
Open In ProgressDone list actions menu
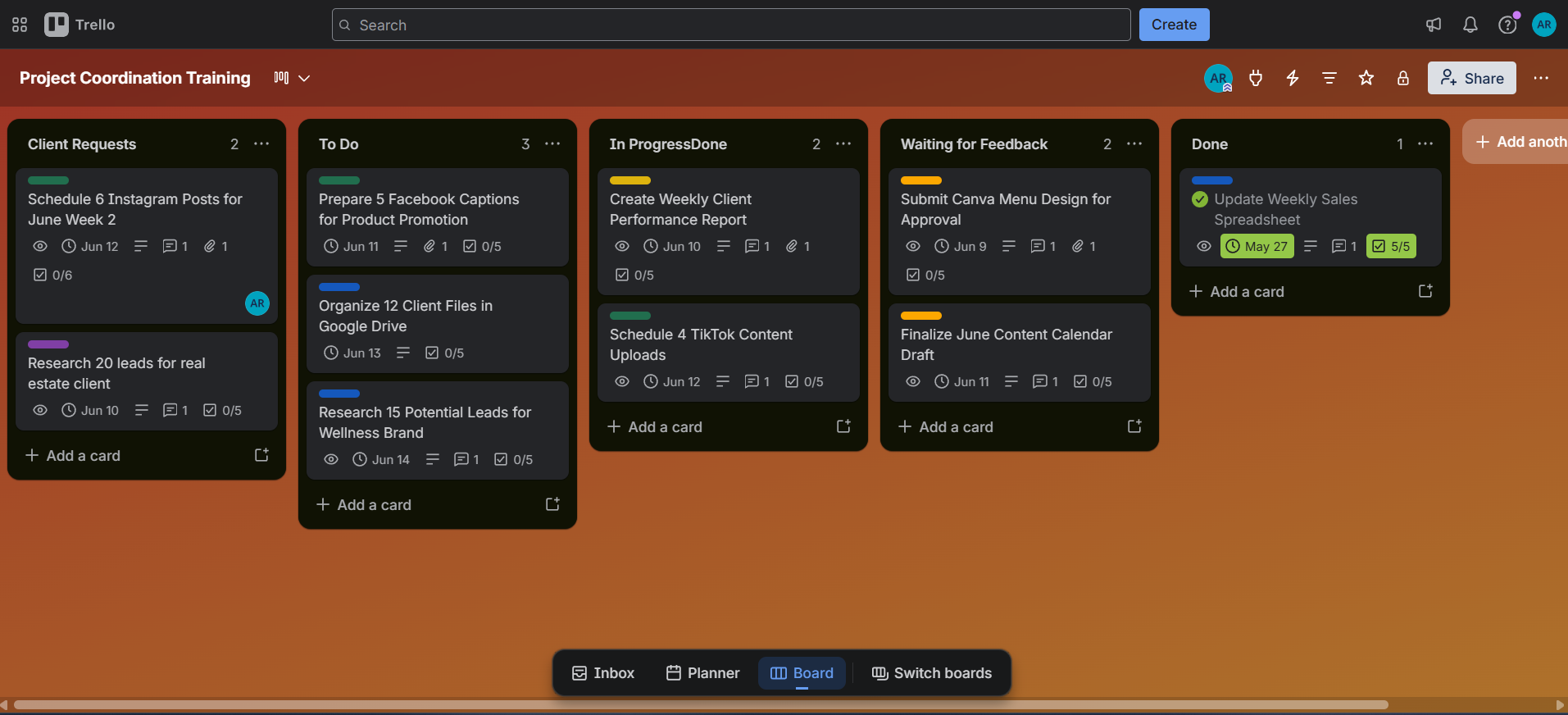click(843, 143)
